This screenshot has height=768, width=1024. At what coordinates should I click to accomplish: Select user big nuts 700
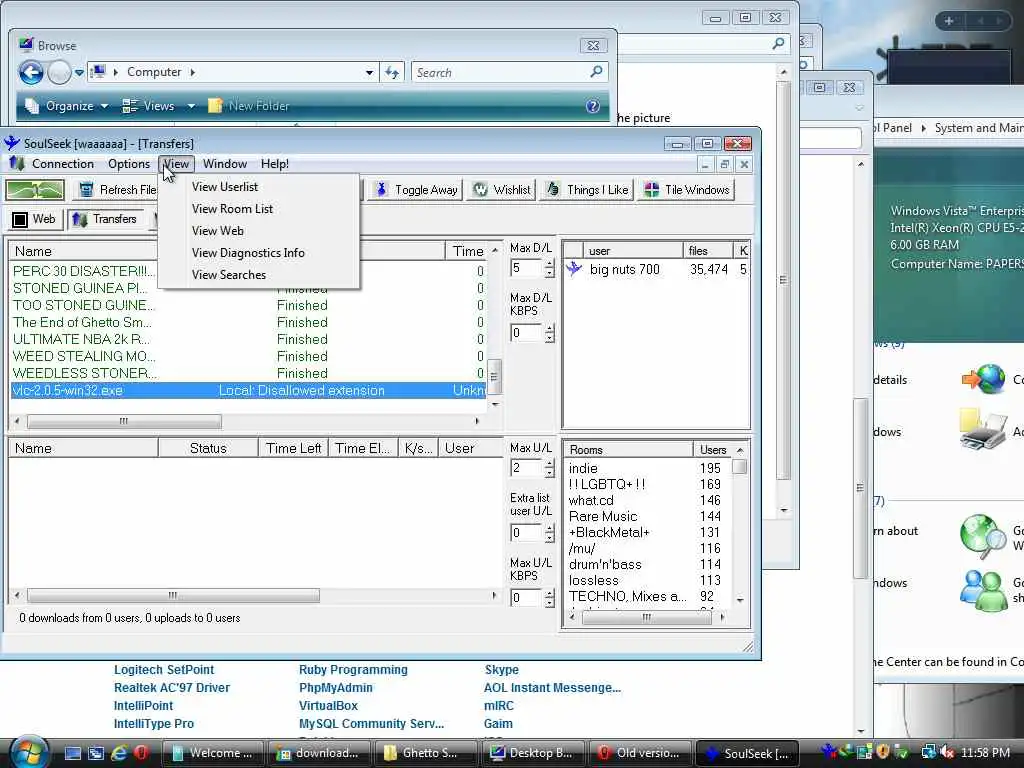point(624,269)
